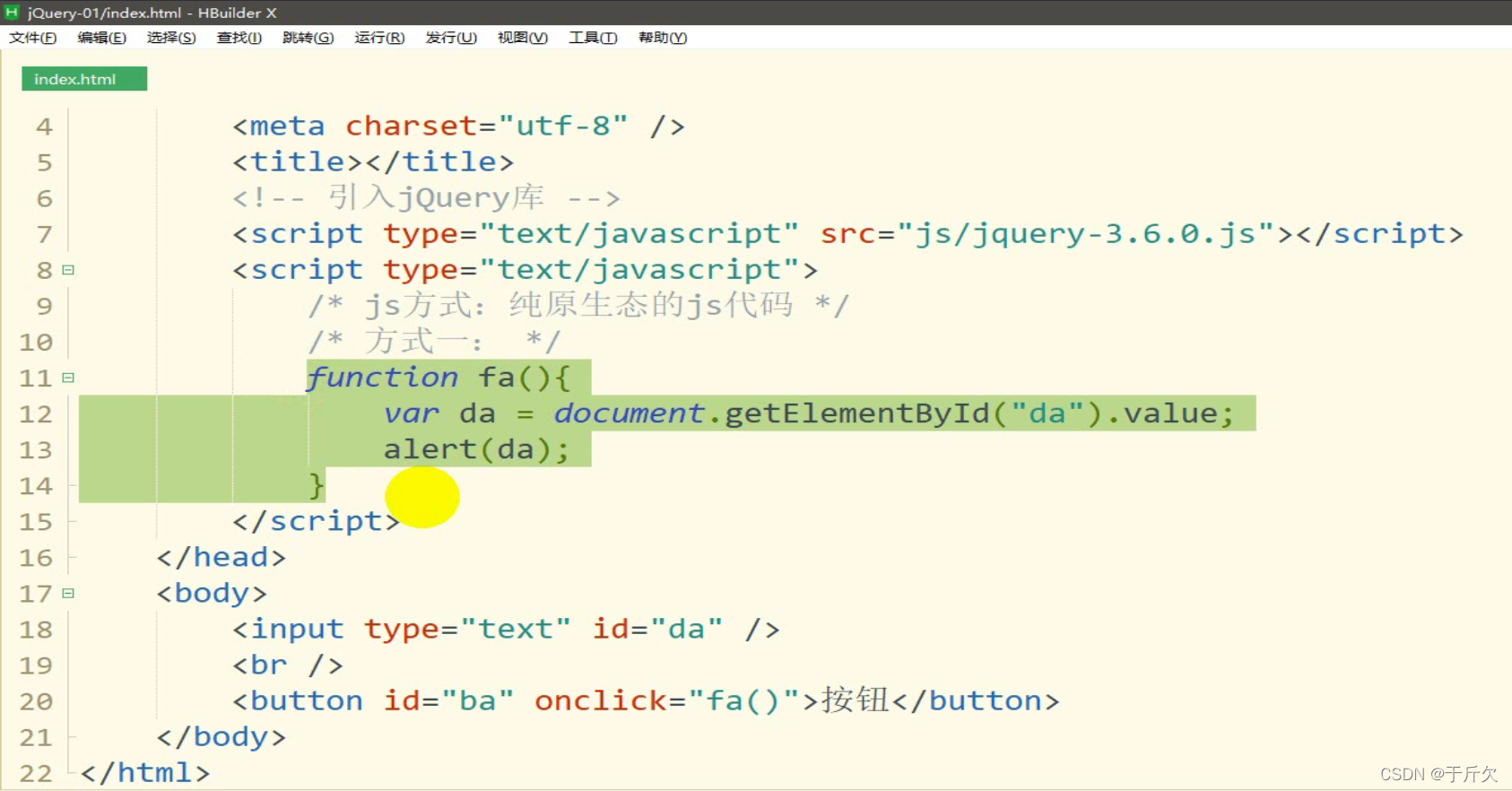
Task: Click the empty title tag on line 5
Action: 373,161
